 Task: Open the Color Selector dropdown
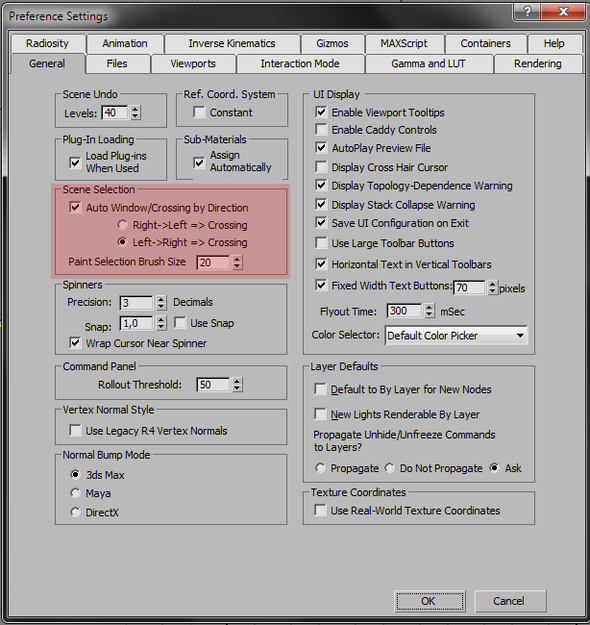[456, 336]
